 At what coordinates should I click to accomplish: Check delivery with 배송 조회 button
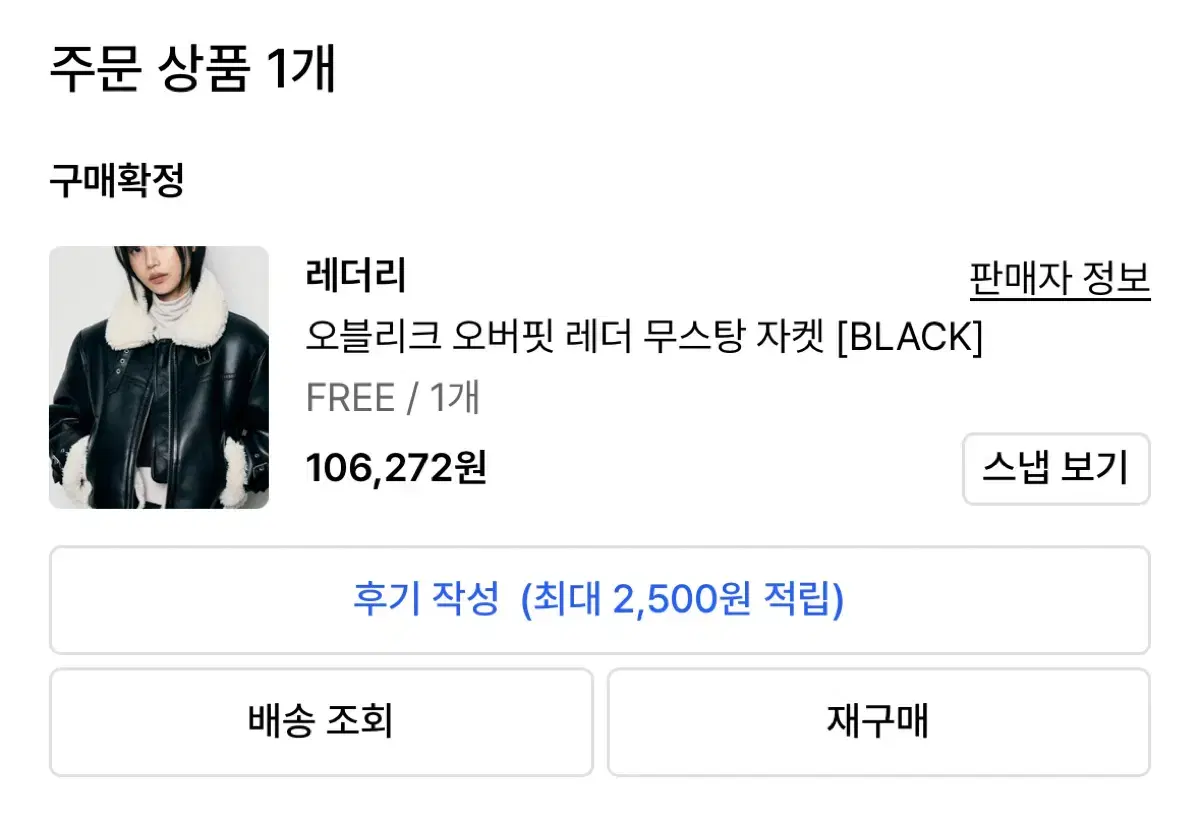[x=321, y=722]
